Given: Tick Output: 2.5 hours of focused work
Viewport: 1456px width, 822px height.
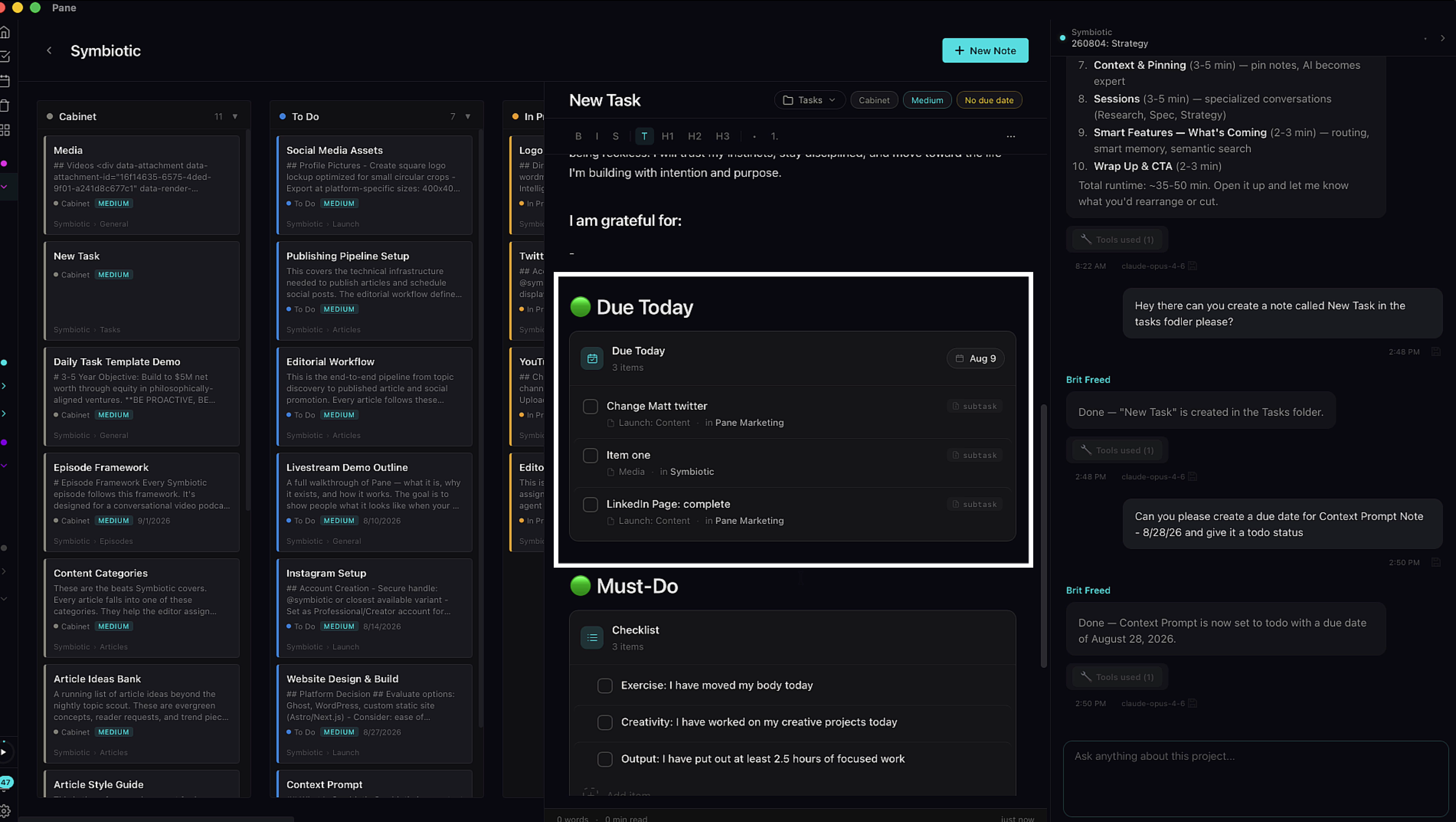Looking at the screenshot, I should click(x=605, y=759).
